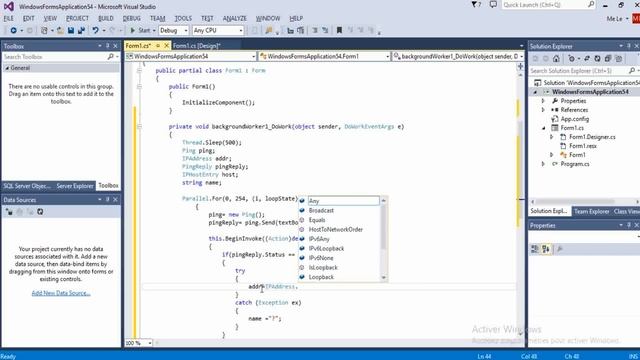Screen dimensions: 640x360
Task: Click the Home icon in Solution Explorer
Action: click(x=556, y=59)
